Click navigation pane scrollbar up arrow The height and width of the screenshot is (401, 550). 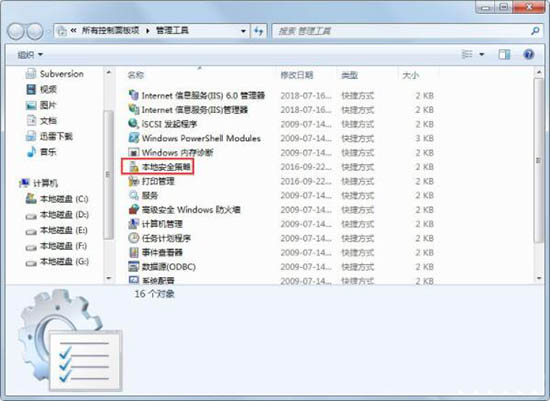coord(109,72)
